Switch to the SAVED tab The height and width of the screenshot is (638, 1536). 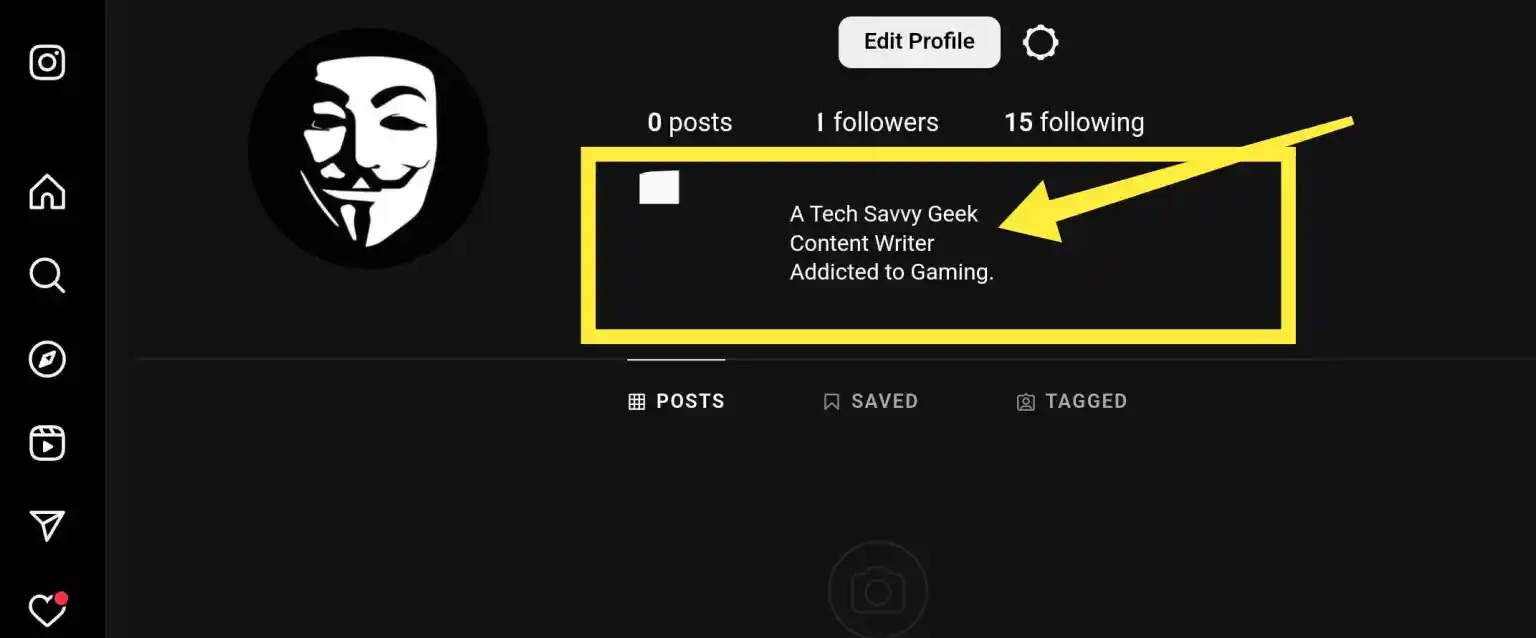870,402
